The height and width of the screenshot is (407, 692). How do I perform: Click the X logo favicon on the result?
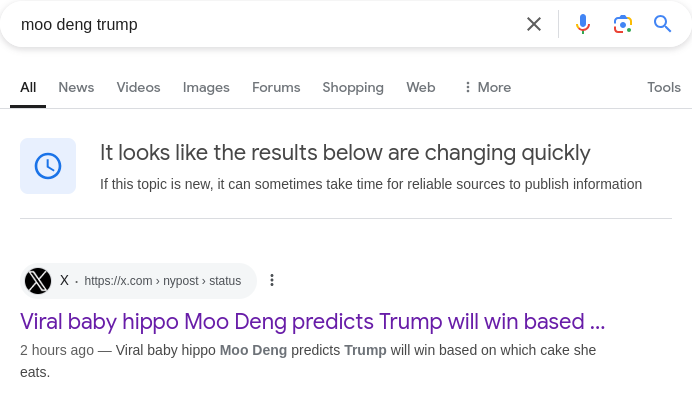[38, 281]
